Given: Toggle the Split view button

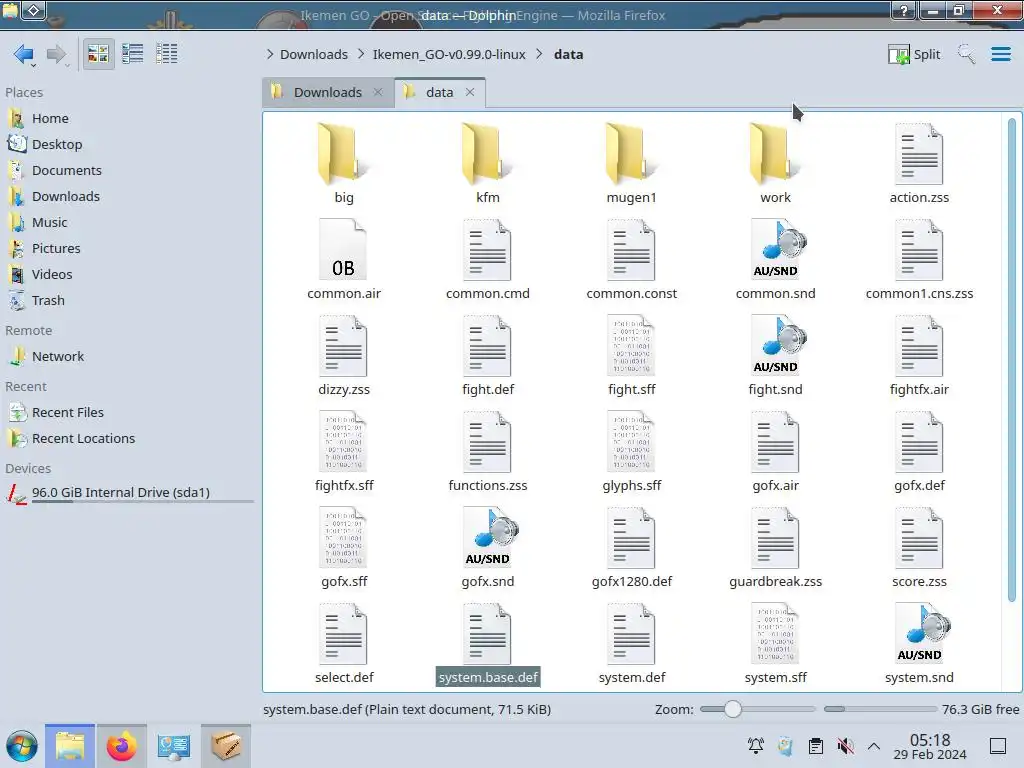Looking at the screenshot, I should pos(914,54).
